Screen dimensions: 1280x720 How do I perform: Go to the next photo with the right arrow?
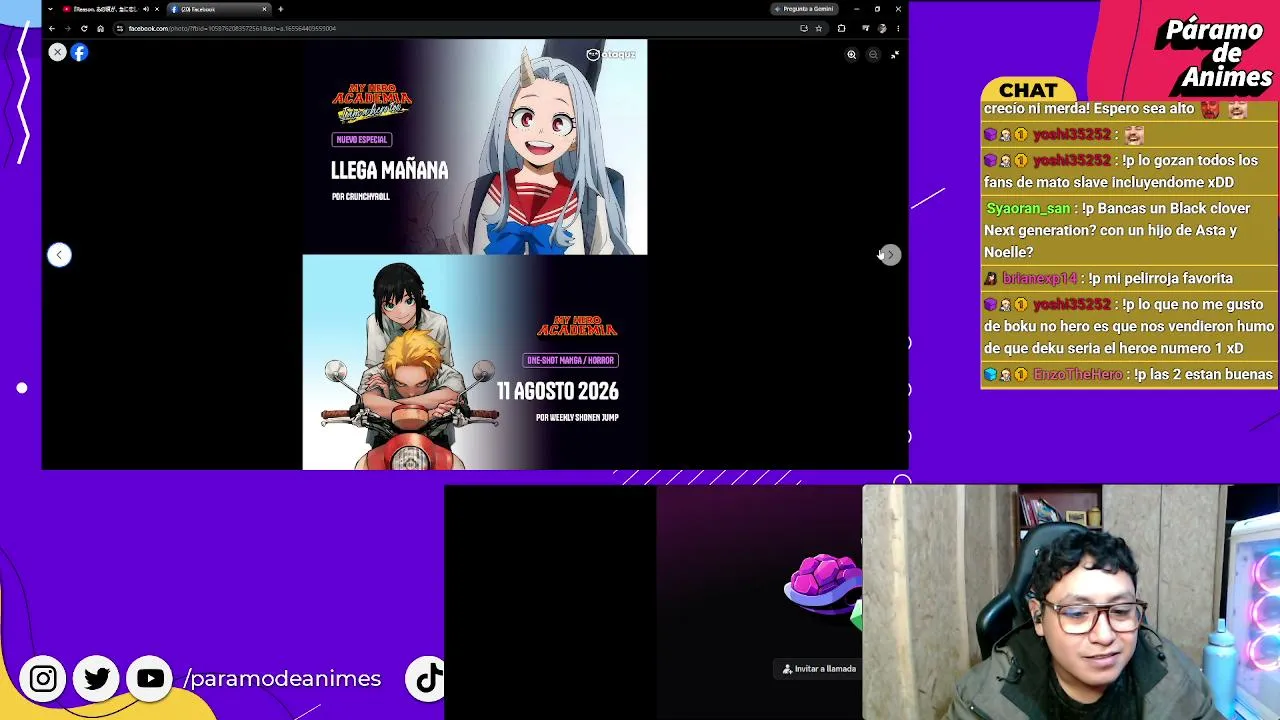pyautogui.click(x=890, y=255)
